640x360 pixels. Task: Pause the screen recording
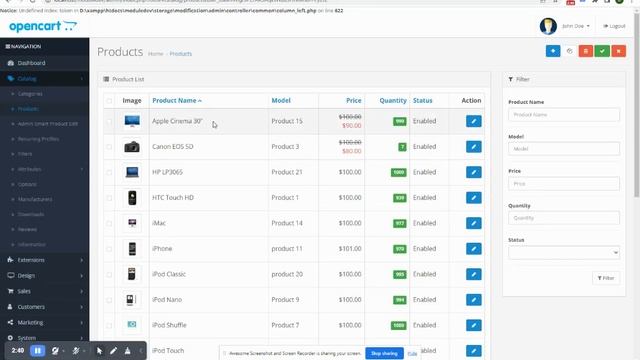[x=38, y=351]
